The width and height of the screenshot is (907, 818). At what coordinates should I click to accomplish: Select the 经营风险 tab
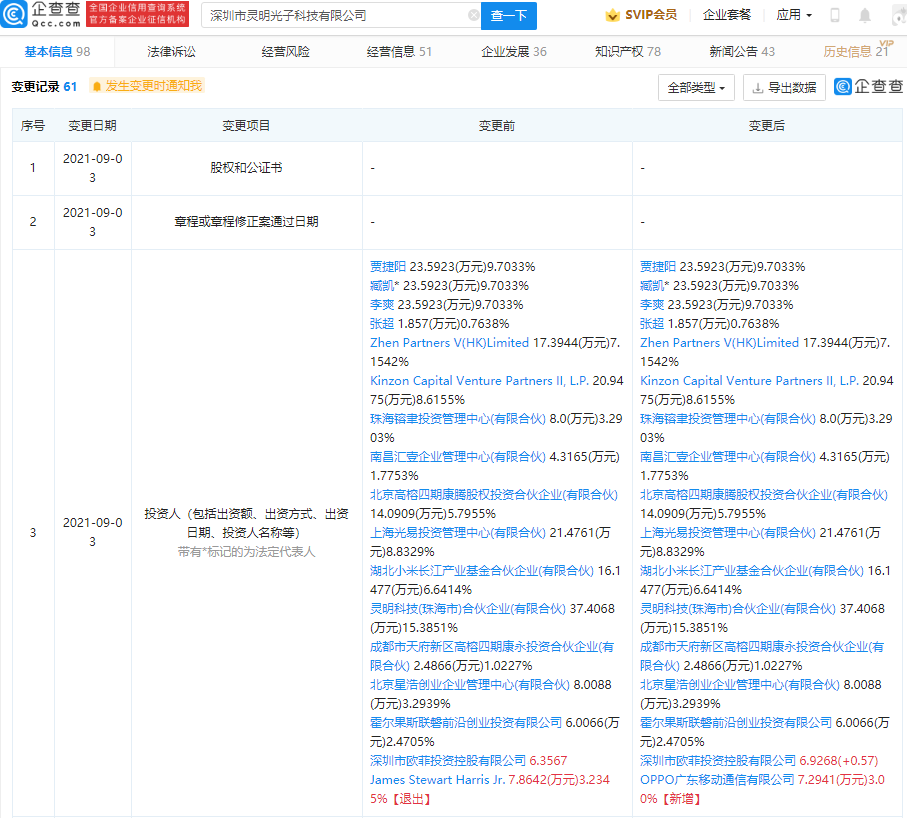pos(285,51)
